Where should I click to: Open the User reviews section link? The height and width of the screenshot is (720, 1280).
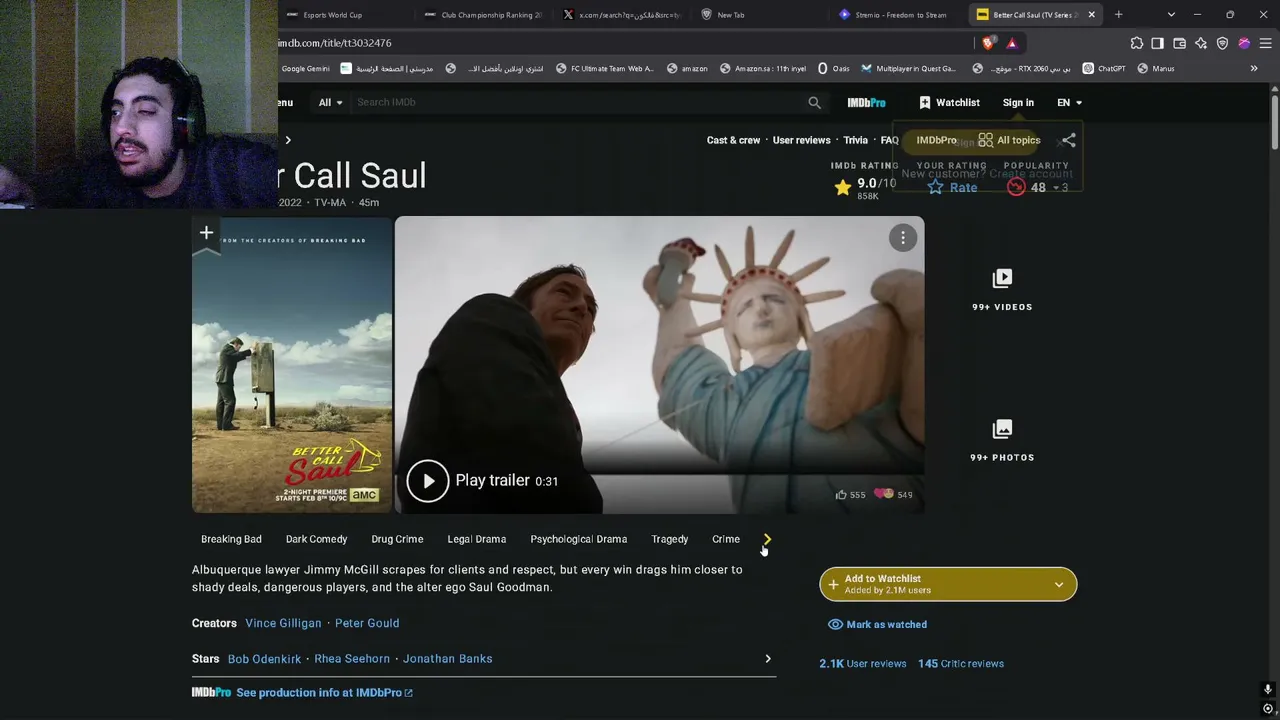coord(801,140)
